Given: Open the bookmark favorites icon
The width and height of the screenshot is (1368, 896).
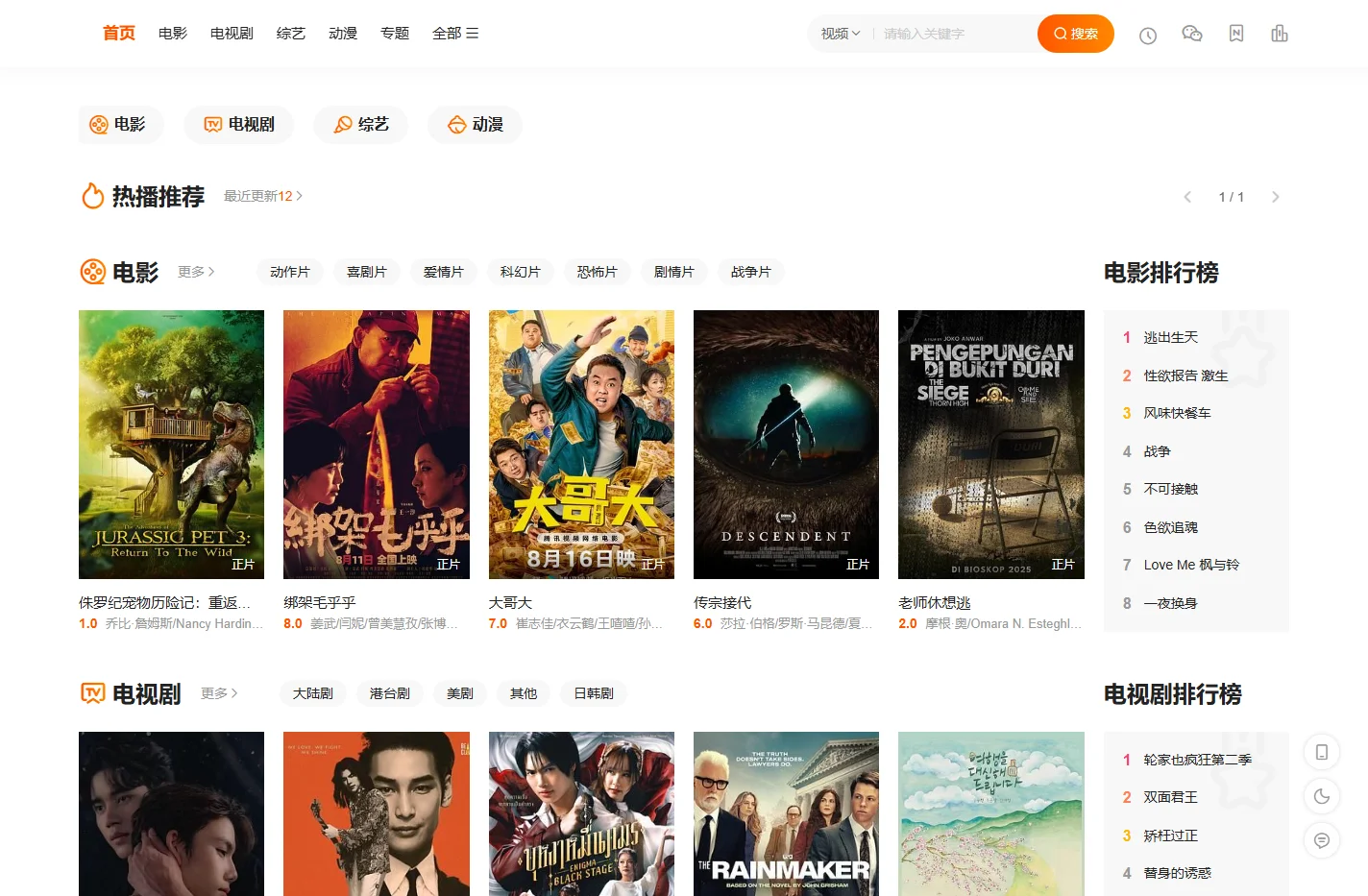Looking at the screenshot, I should pos(1236,34).
